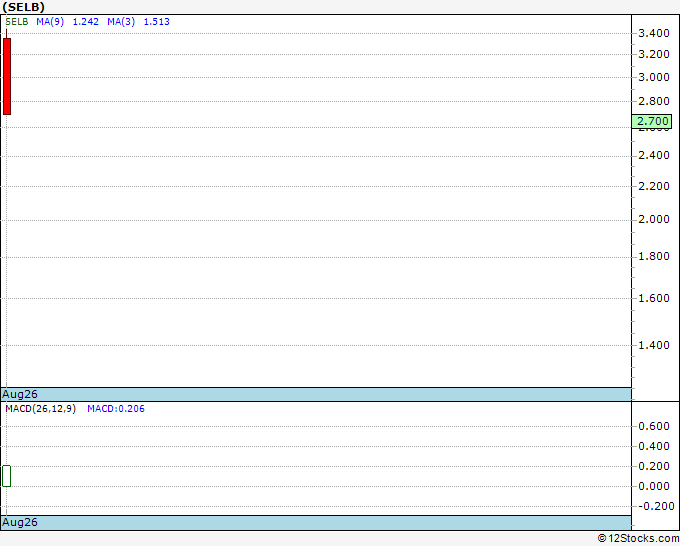Click the 1.600 price axis label
Image resolution: width=680 pixels, height=546 pixels.
654,298
